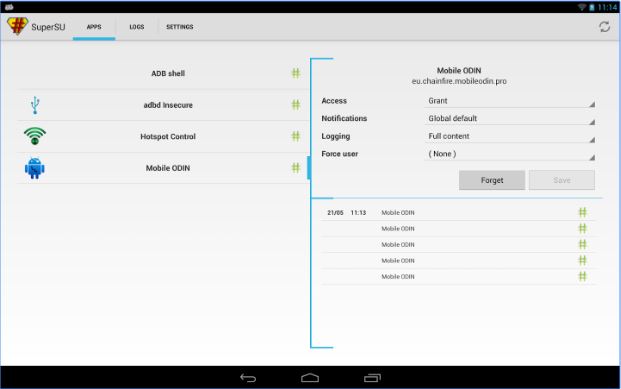
Task: Click the Mobile ODIN android icon
Action: point(35,168)
